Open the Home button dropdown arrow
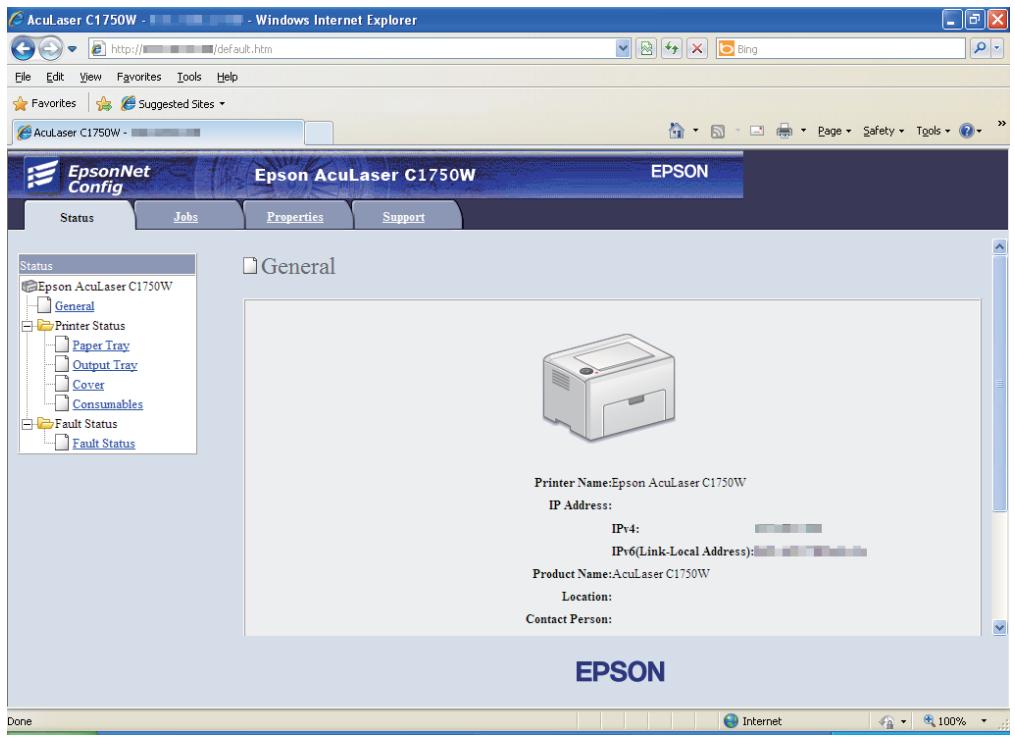 coord(696,131)
